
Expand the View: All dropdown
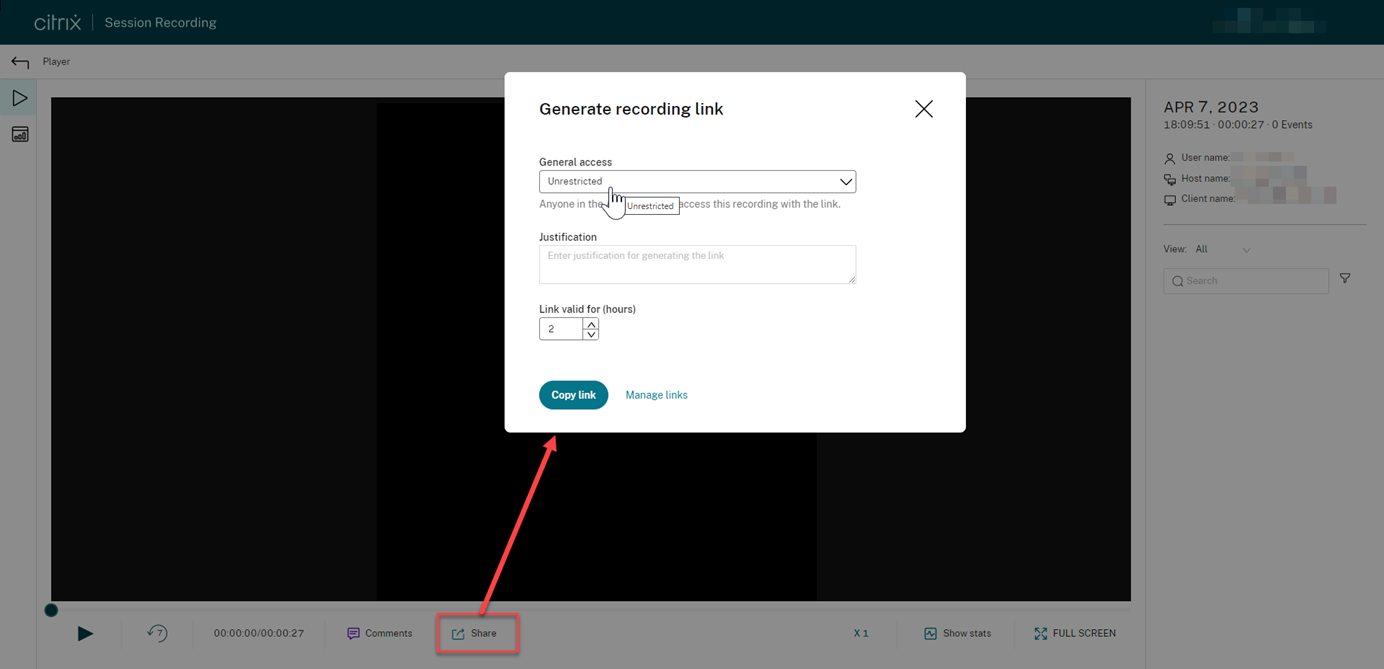point(1247,248)
